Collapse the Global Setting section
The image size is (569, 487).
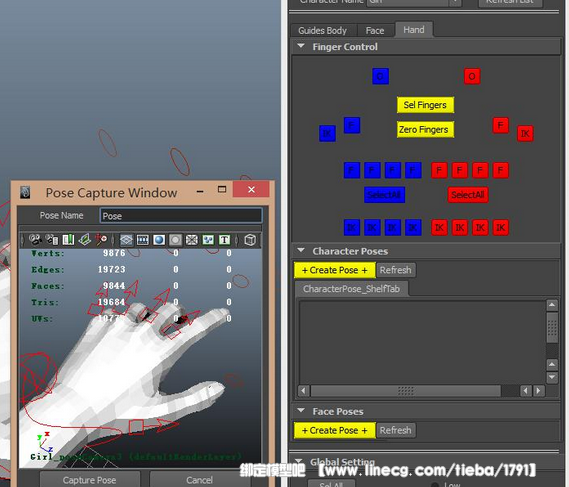[300, 461]
